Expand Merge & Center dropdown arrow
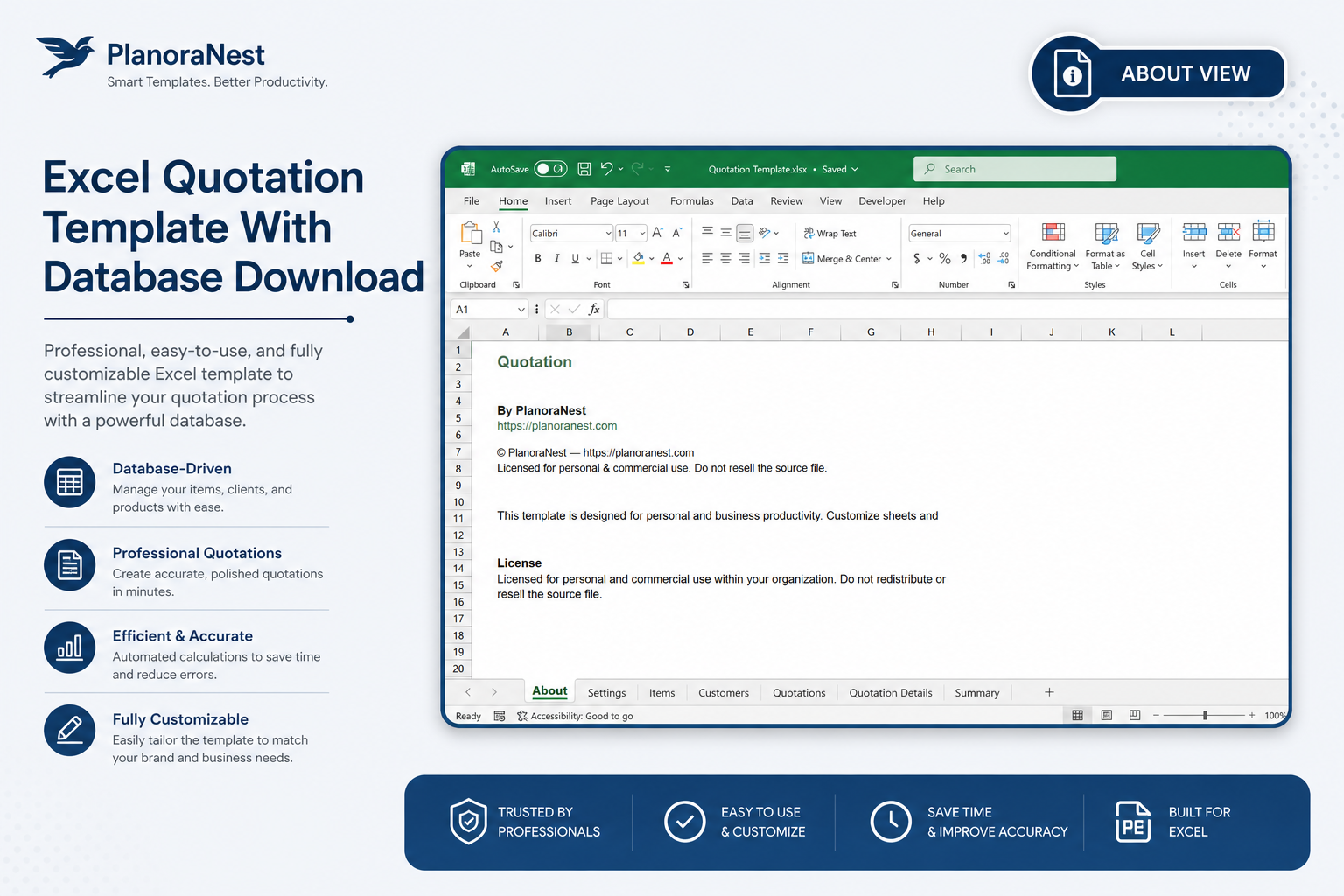Viewport: 1344px width, 896px height. click(889, 259)
